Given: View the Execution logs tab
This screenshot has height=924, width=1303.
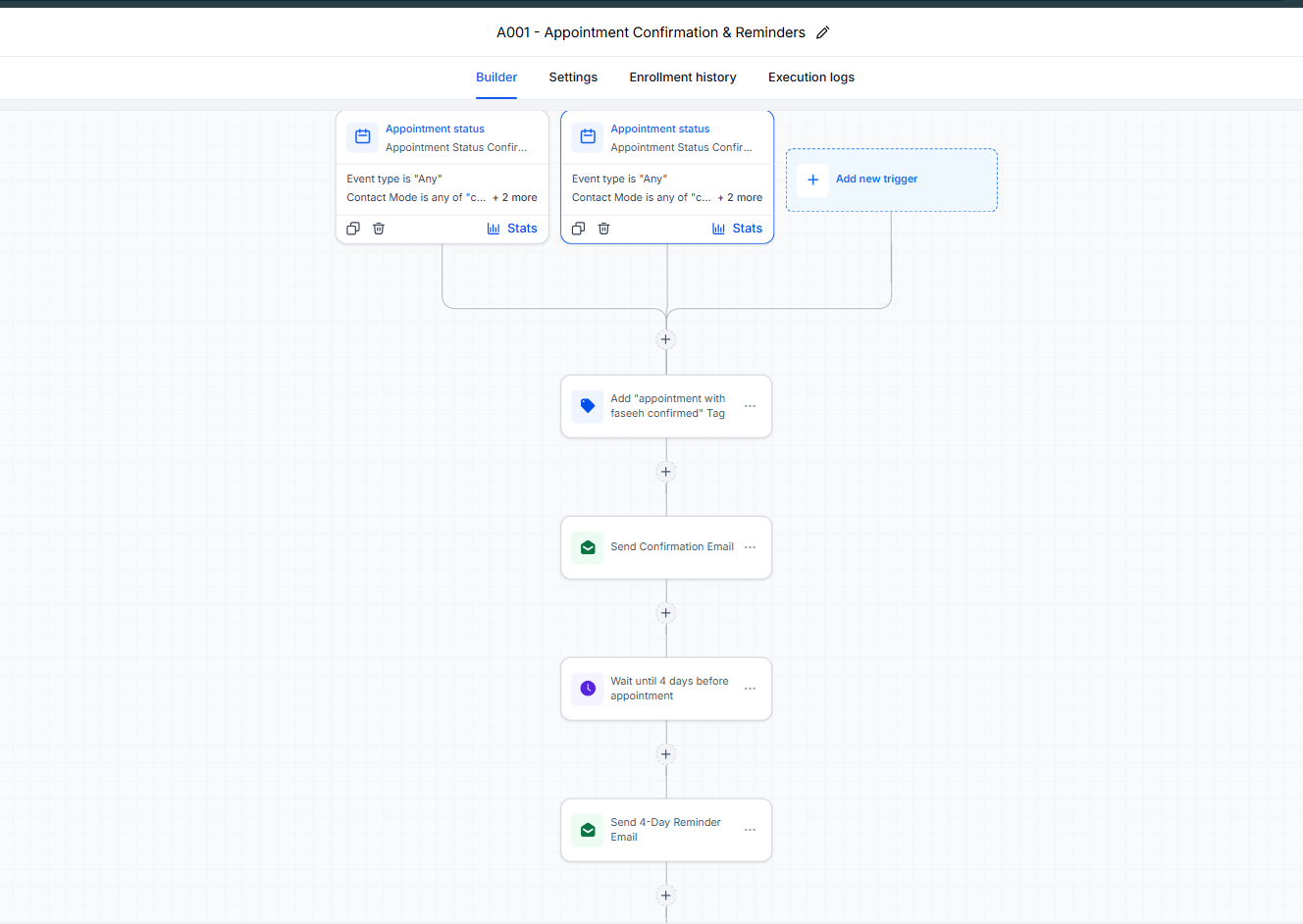Looking at the screenshot, I should pos(811,77).
